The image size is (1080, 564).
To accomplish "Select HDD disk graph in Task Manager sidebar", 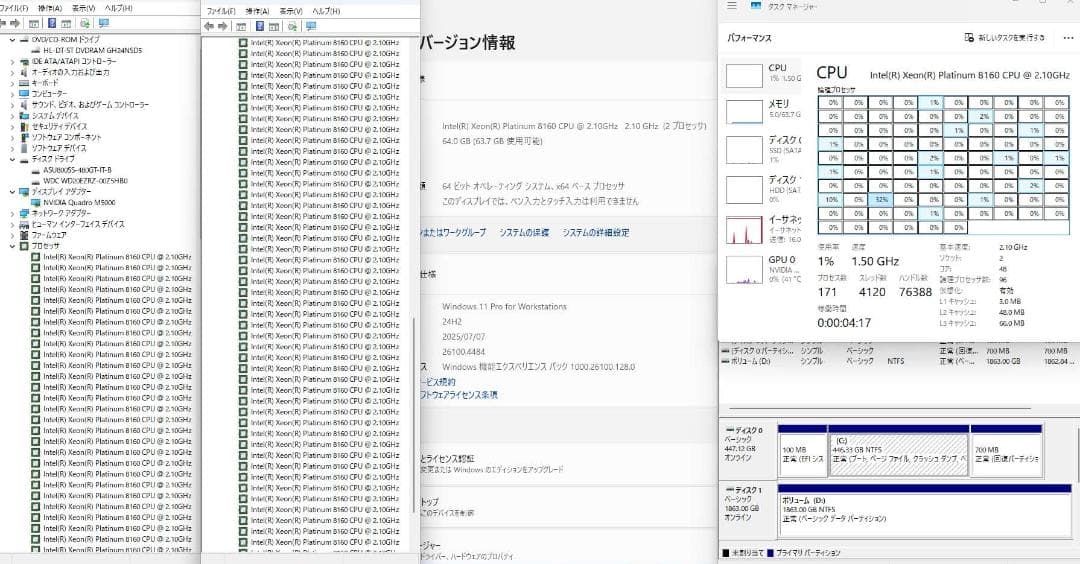I will (745, 189).
